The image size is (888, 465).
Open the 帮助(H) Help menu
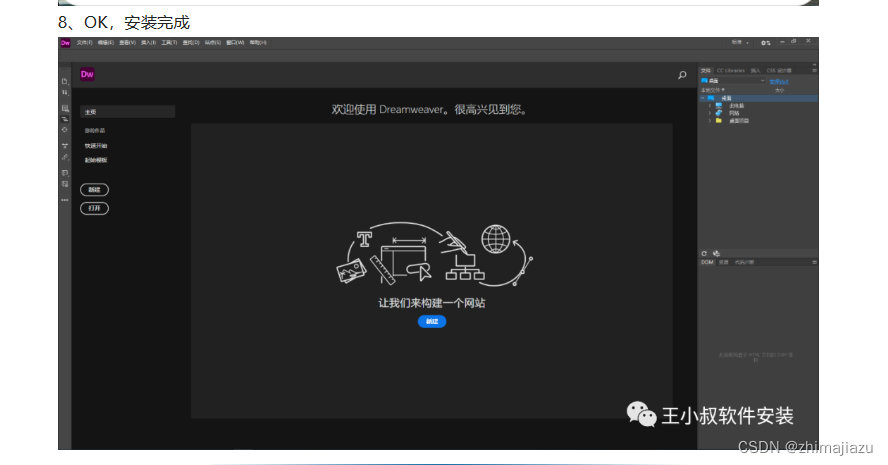(x=258, y=42)
